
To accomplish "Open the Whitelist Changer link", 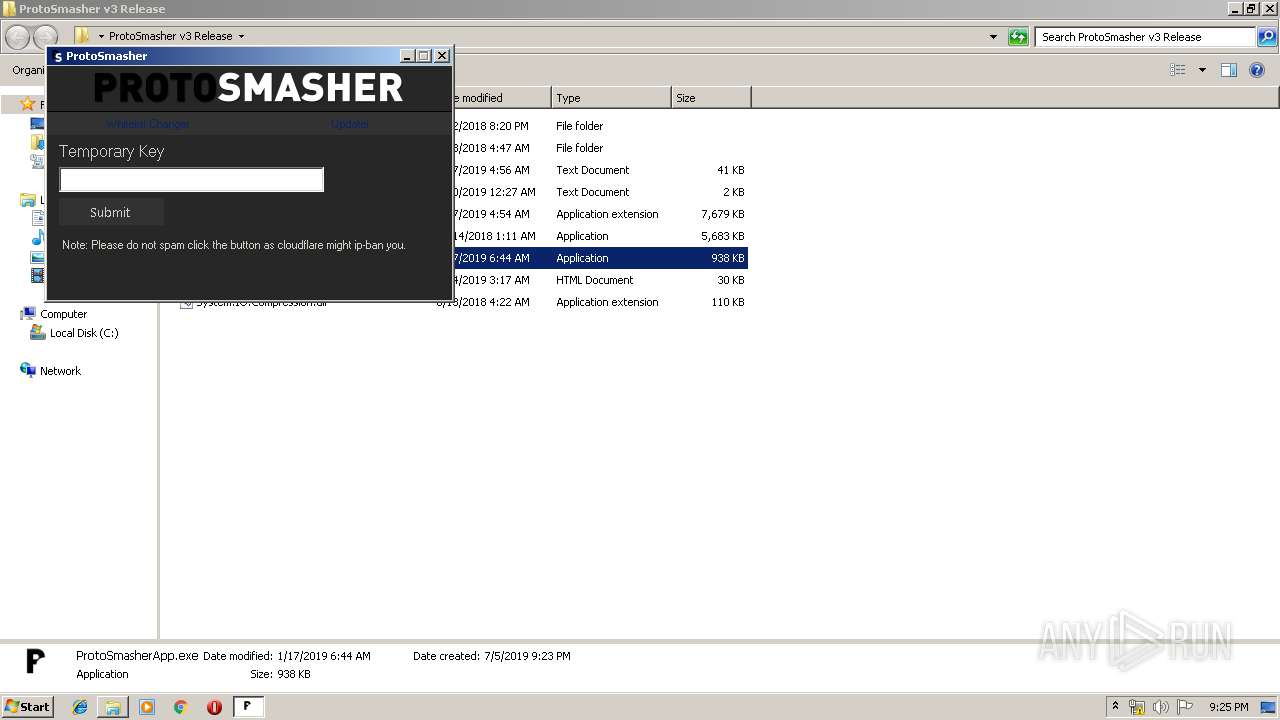I will (147, 124).
